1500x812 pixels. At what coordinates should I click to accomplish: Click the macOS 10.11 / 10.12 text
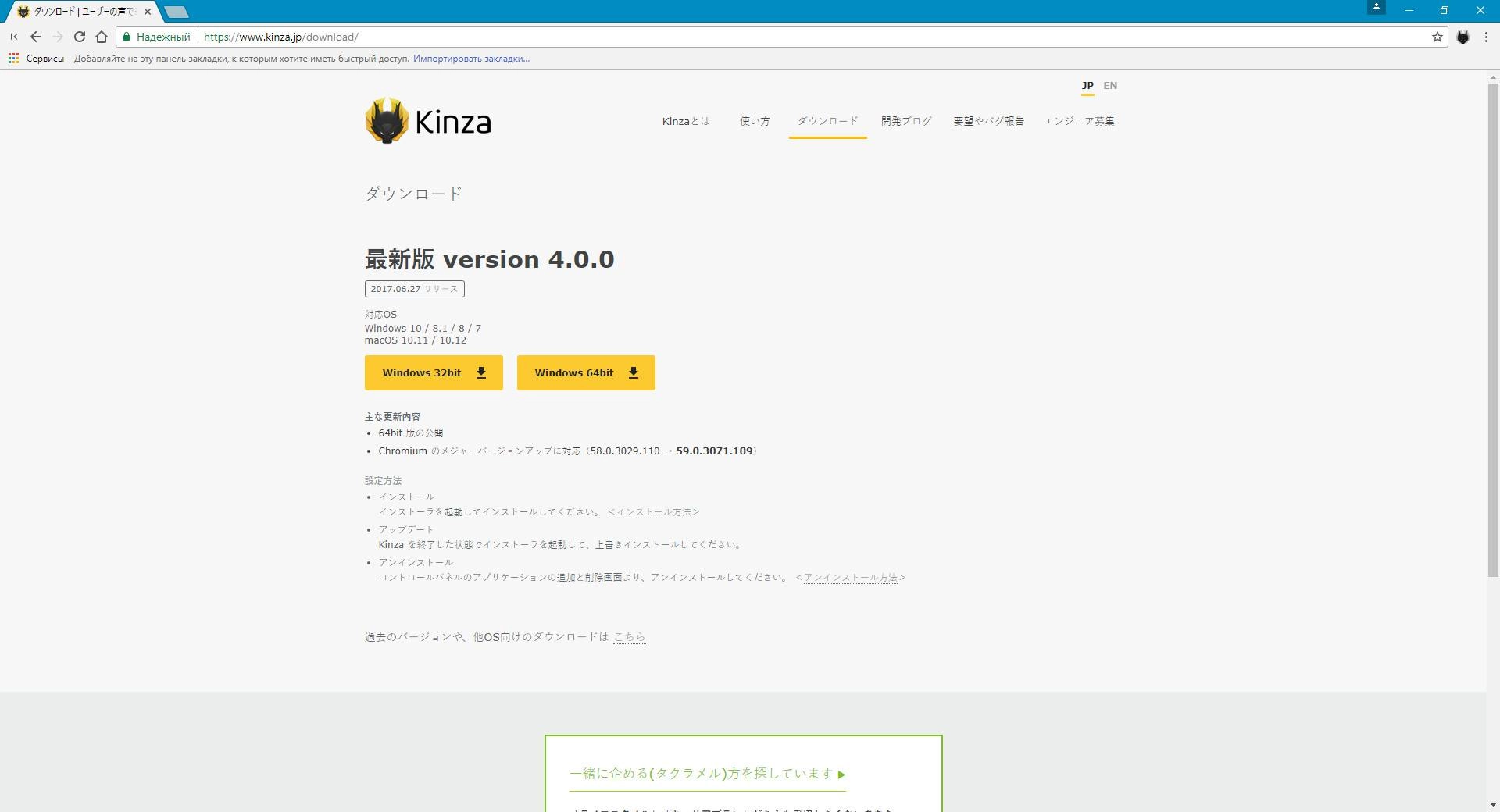click(x=415, y=340)
